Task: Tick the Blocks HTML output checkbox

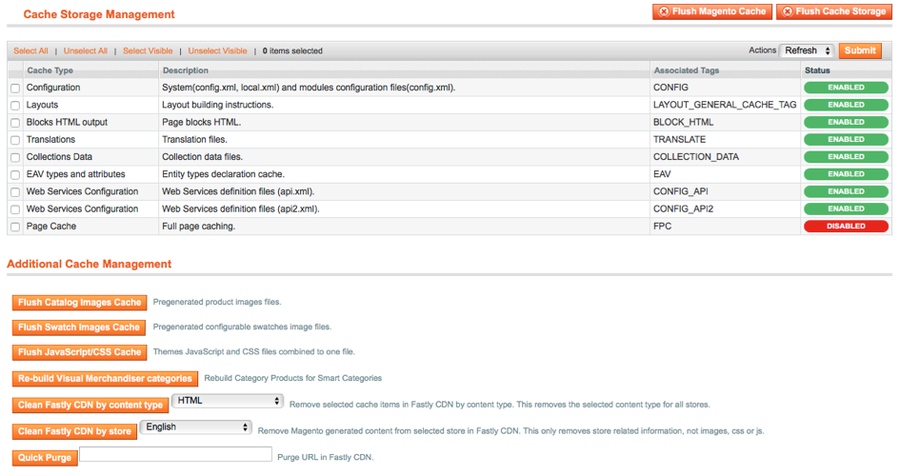Action: (x=15, y=123)
